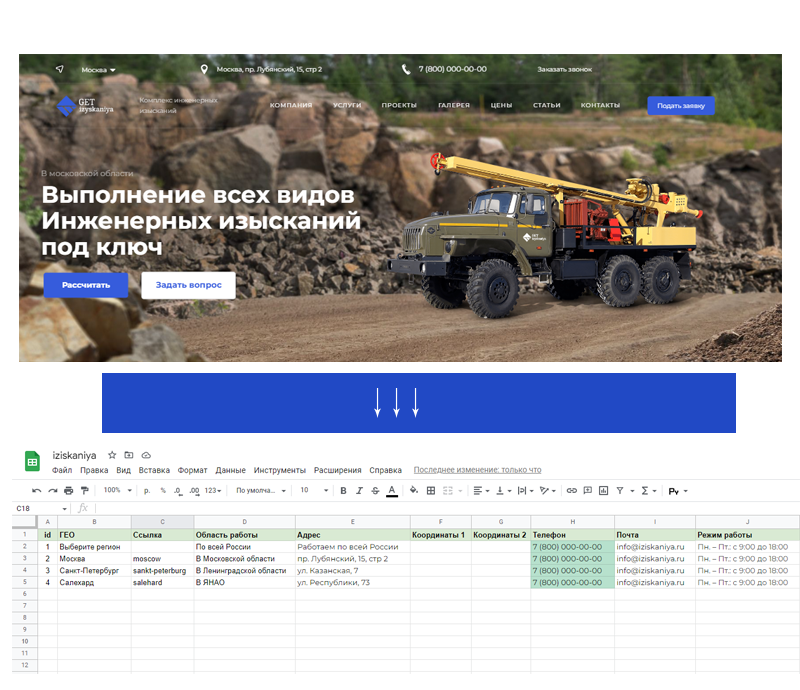Screen dimensions: 800x690
Task: Click the strikethrough formatting icon
Action: 374,491
